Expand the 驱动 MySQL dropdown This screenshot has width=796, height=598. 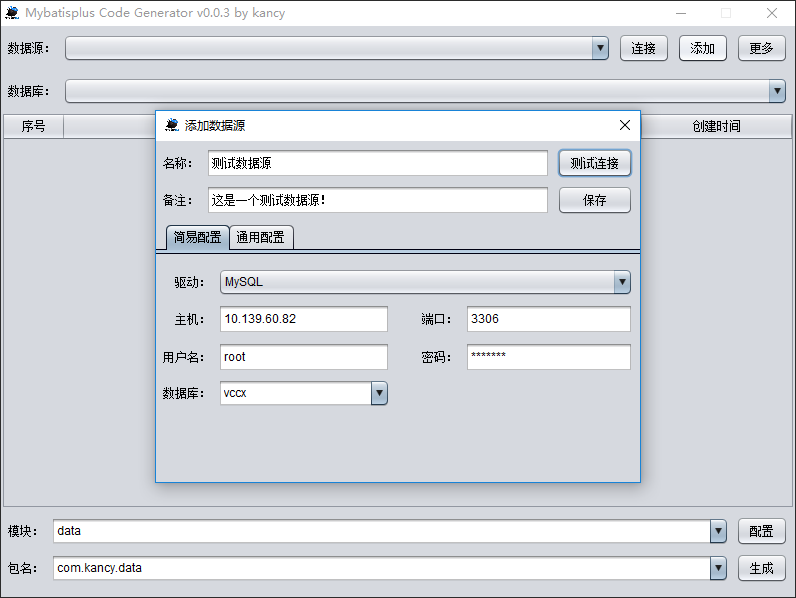(x=622, y=282)
